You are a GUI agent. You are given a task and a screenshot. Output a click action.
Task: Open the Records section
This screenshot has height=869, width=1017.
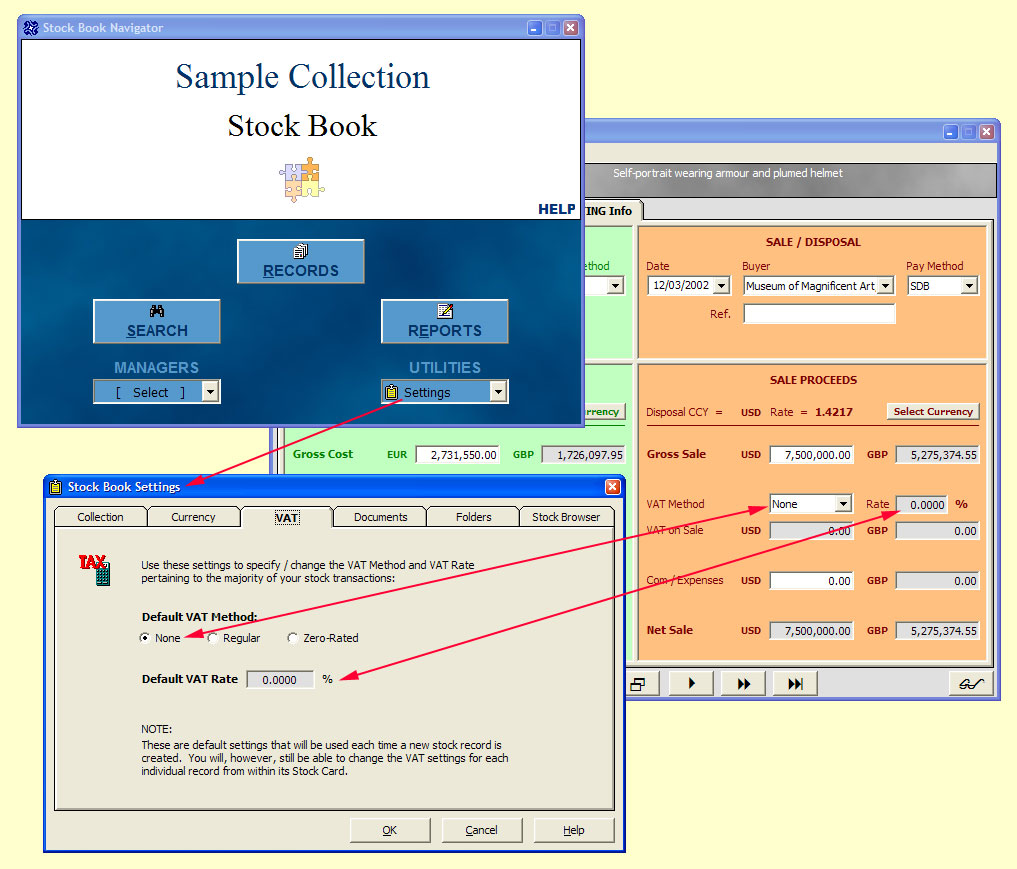300,261
